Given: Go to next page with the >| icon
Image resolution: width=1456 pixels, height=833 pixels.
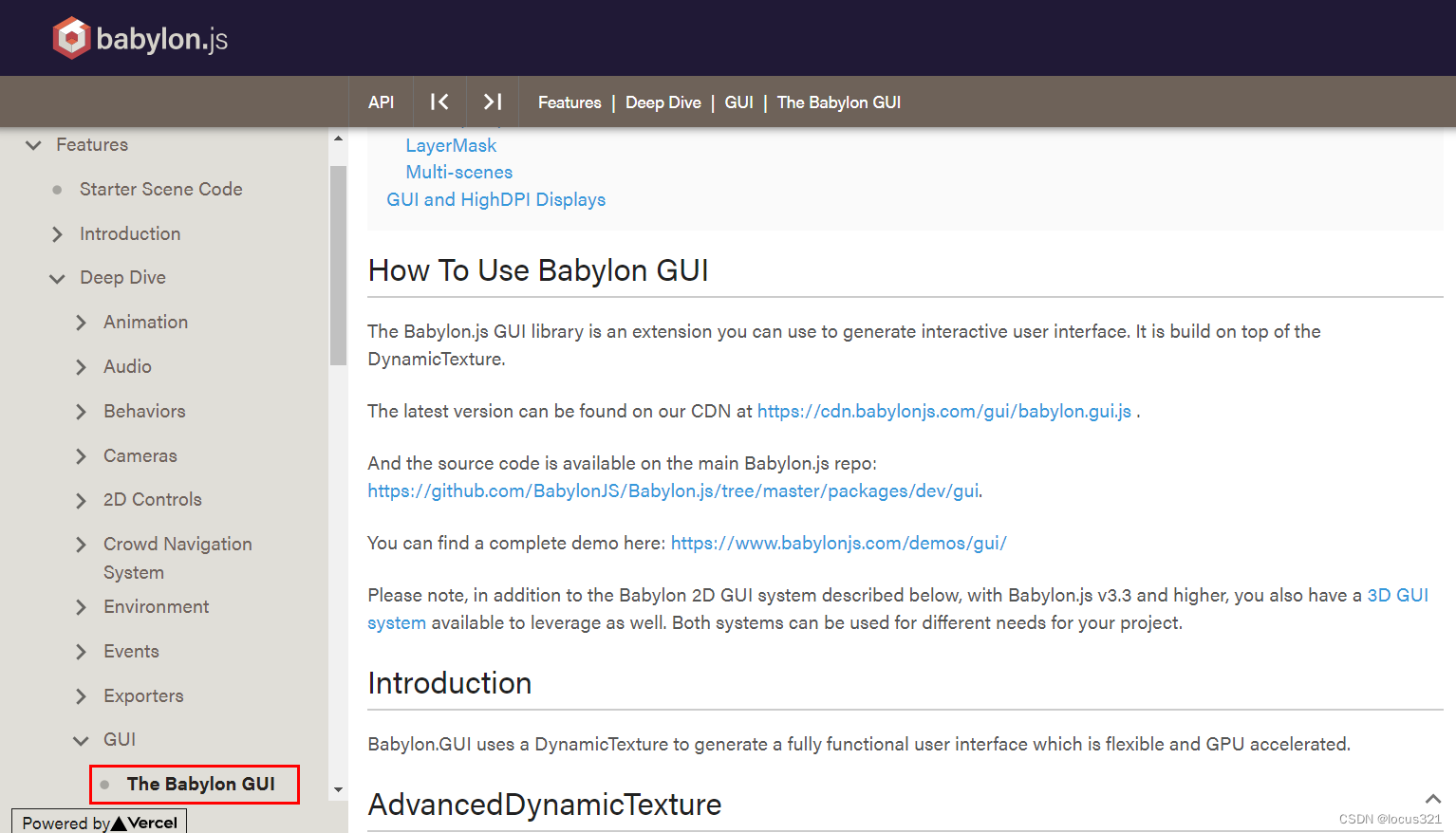Looking at the screenshot, I should point(493,102).
